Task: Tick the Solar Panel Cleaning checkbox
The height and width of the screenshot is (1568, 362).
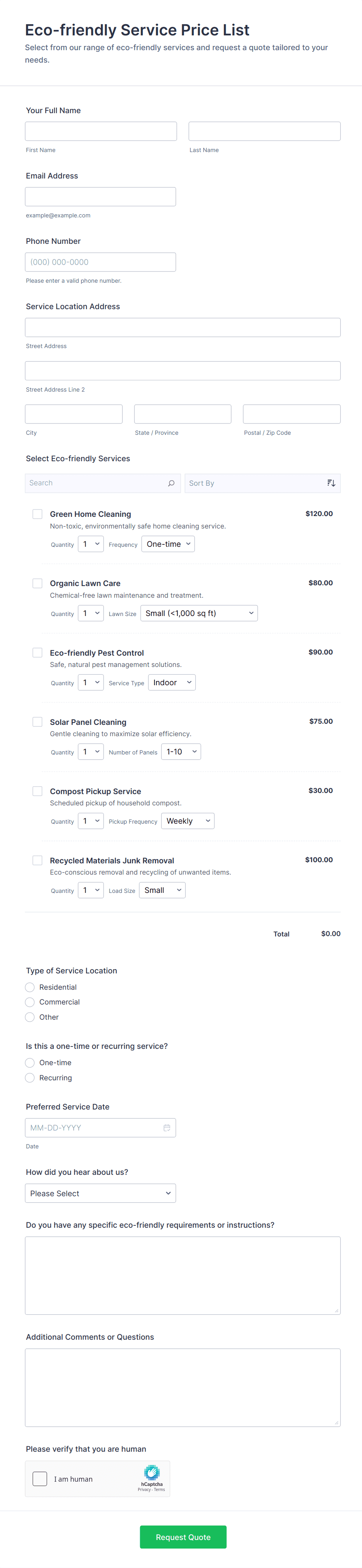Action: coord(37,722)
